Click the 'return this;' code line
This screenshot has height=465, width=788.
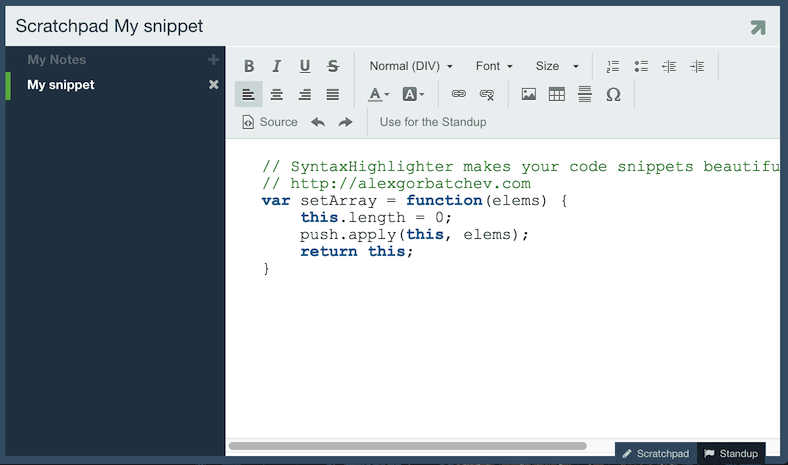pos(357,251)
